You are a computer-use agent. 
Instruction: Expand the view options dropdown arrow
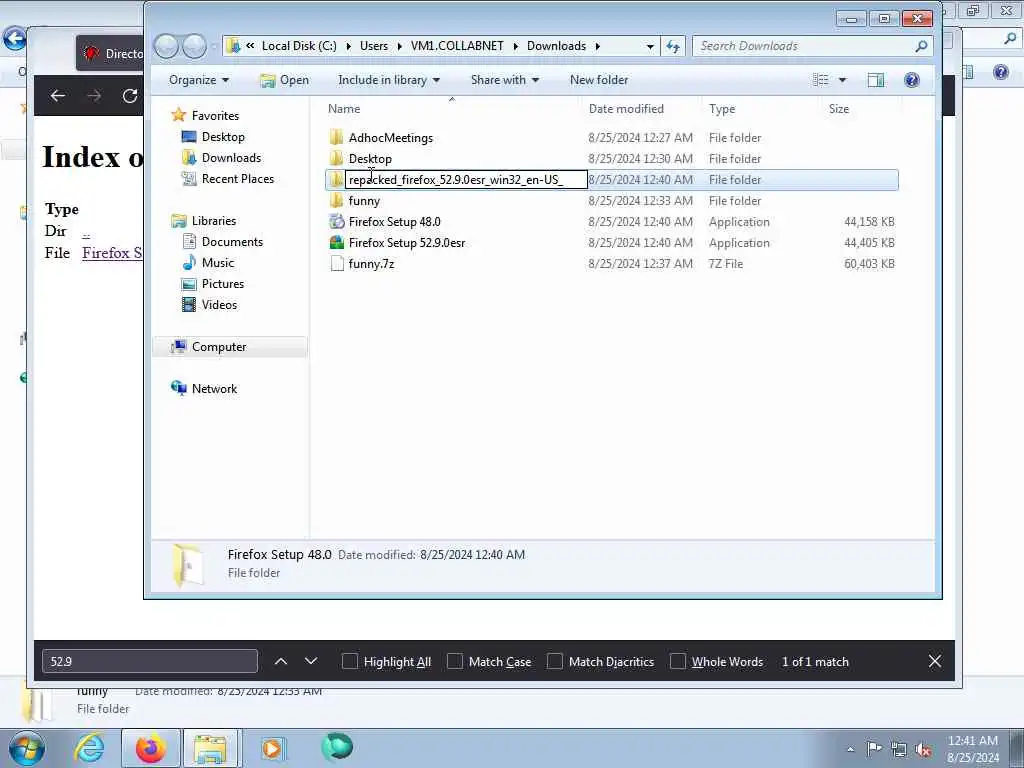[842, 80]
